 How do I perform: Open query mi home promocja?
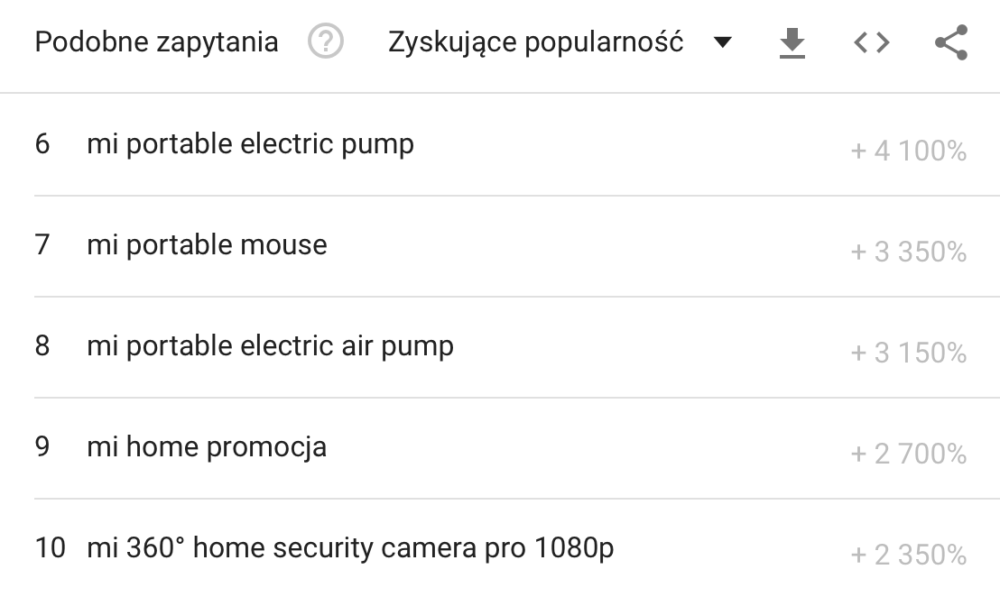(207, 447)
